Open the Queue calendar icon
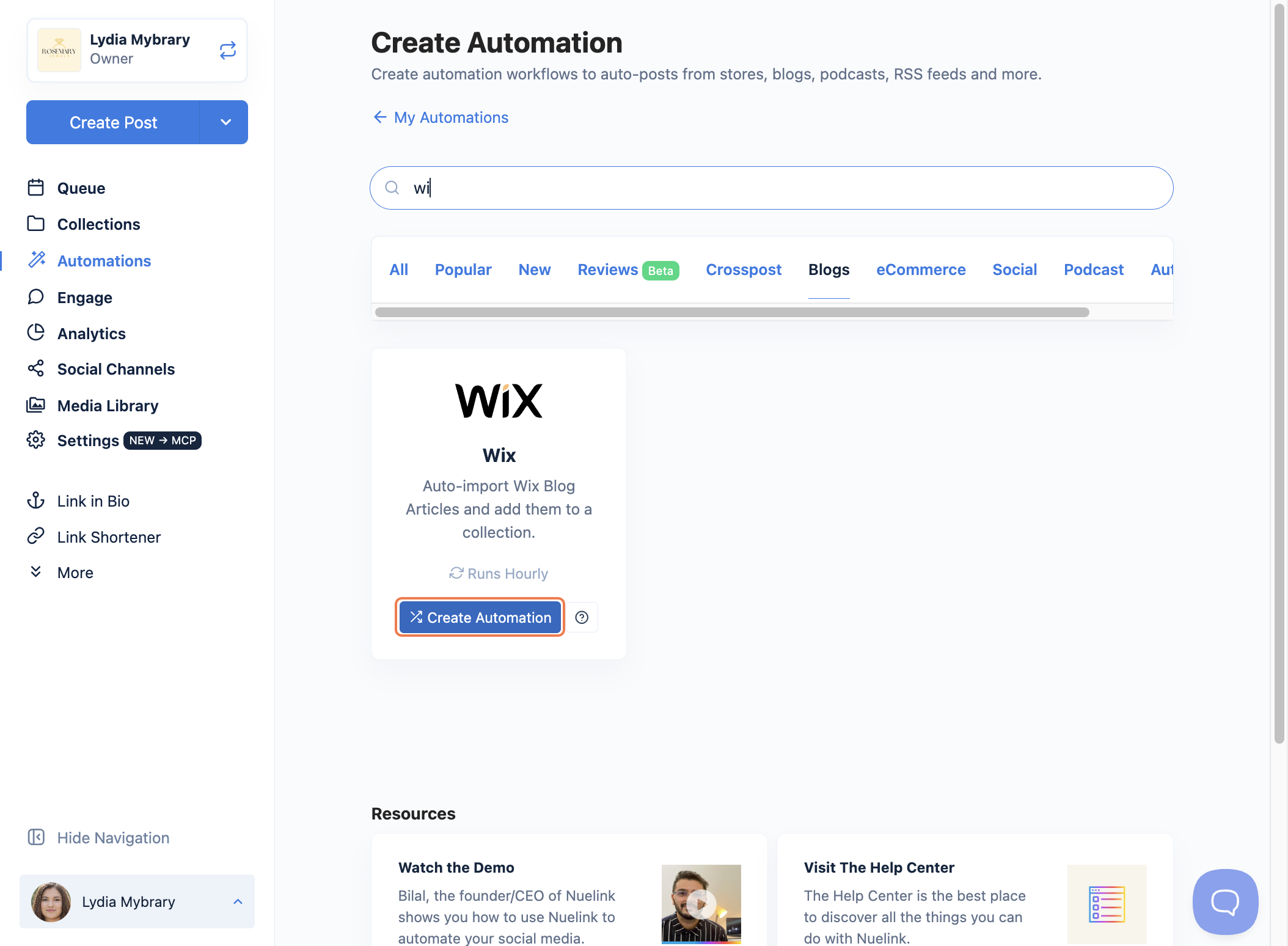Screen dimensions: 1288x946 coord(36,188)
